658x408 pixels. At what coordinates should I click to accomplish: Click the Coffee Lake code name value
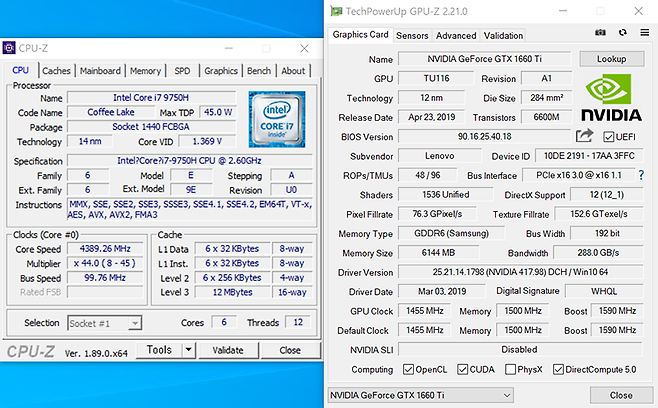pos(111,112)
